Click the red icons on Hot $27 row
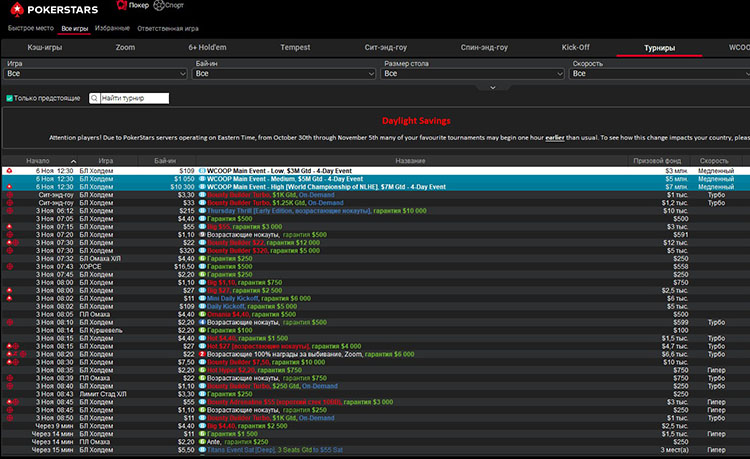 click(x=12, y=346)
